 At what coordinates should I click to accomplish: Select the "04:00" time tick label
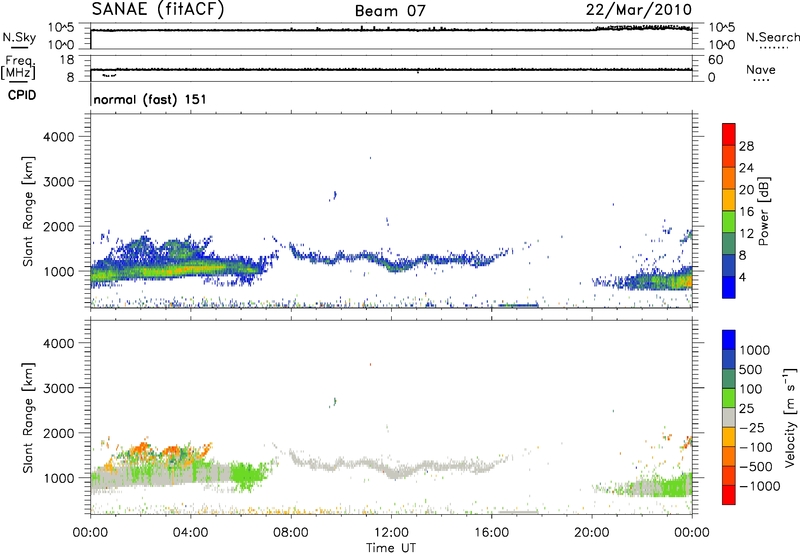pyautogui.click(x=190, y=533)
